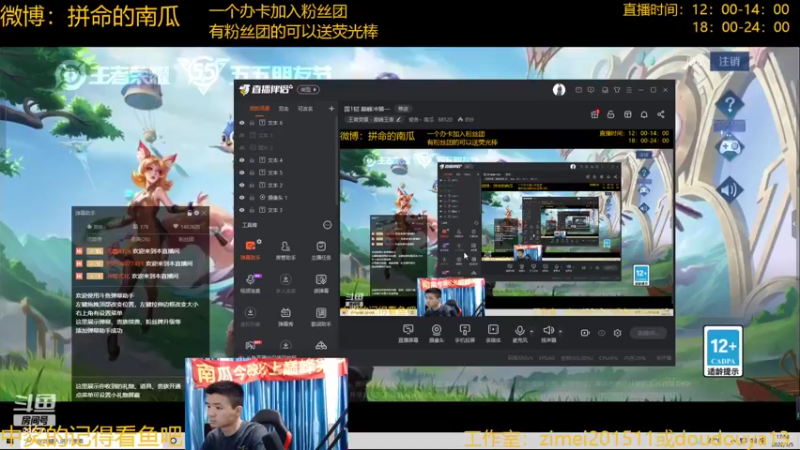Open the download tool in toolbox third row
Viewport: 800px width, 450px height.
[x=250, y=316]
